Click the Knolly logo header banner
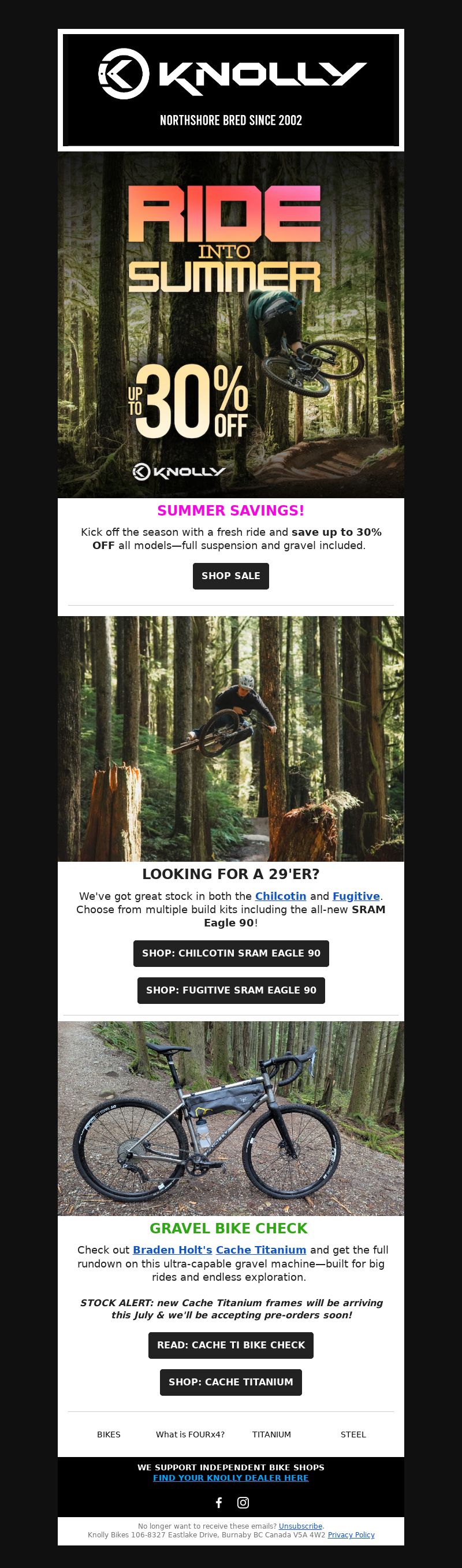Screen dimensions: 462x1568 click(231, 90)
